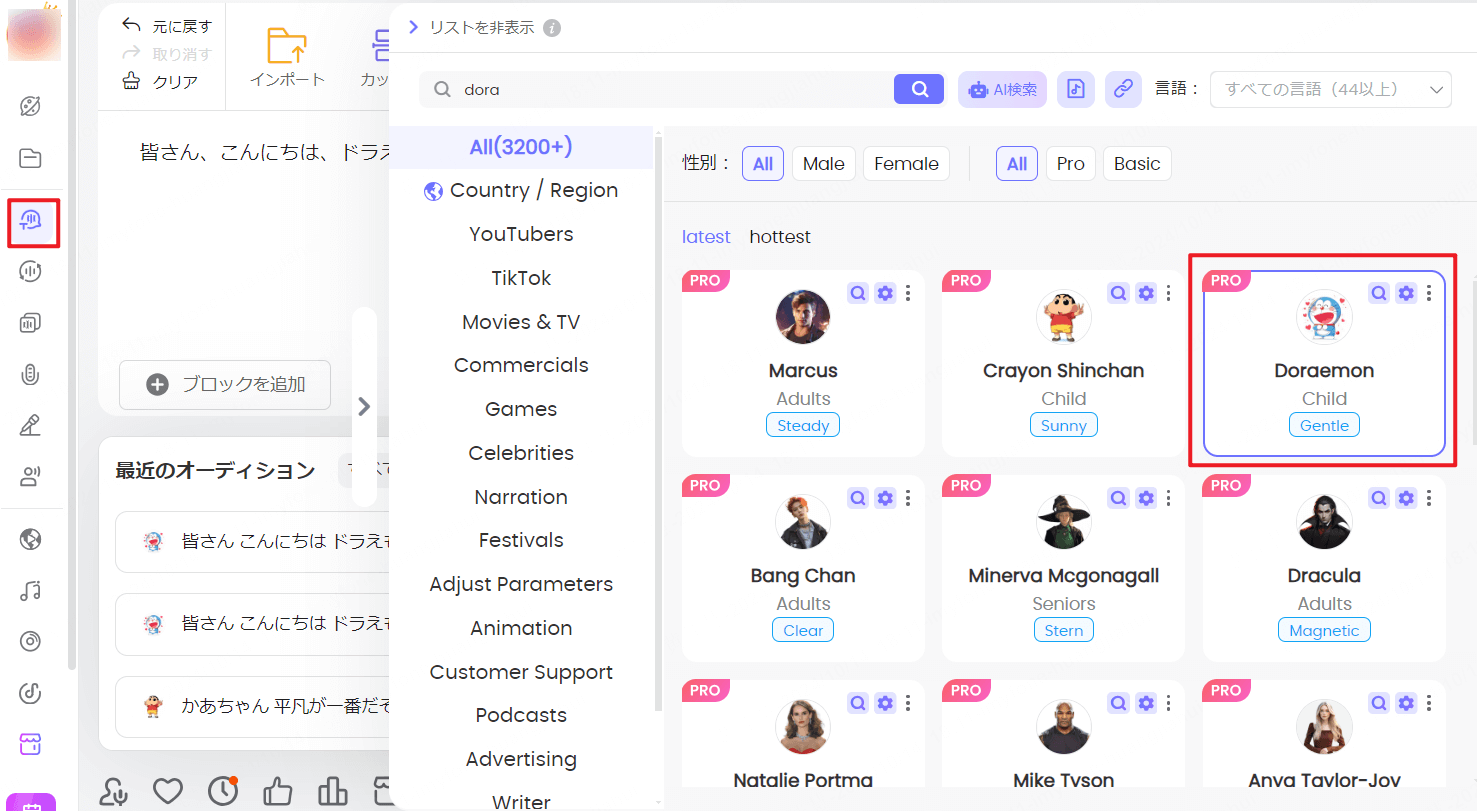The image size is (1477, 811).
Task: Select the gender All filter
Action: point(763,164)
